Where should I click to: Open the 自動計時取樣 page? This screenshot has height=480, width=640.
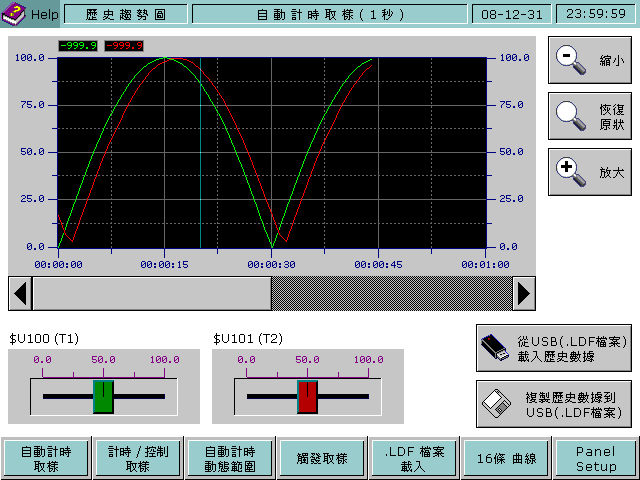coord(46,459)
